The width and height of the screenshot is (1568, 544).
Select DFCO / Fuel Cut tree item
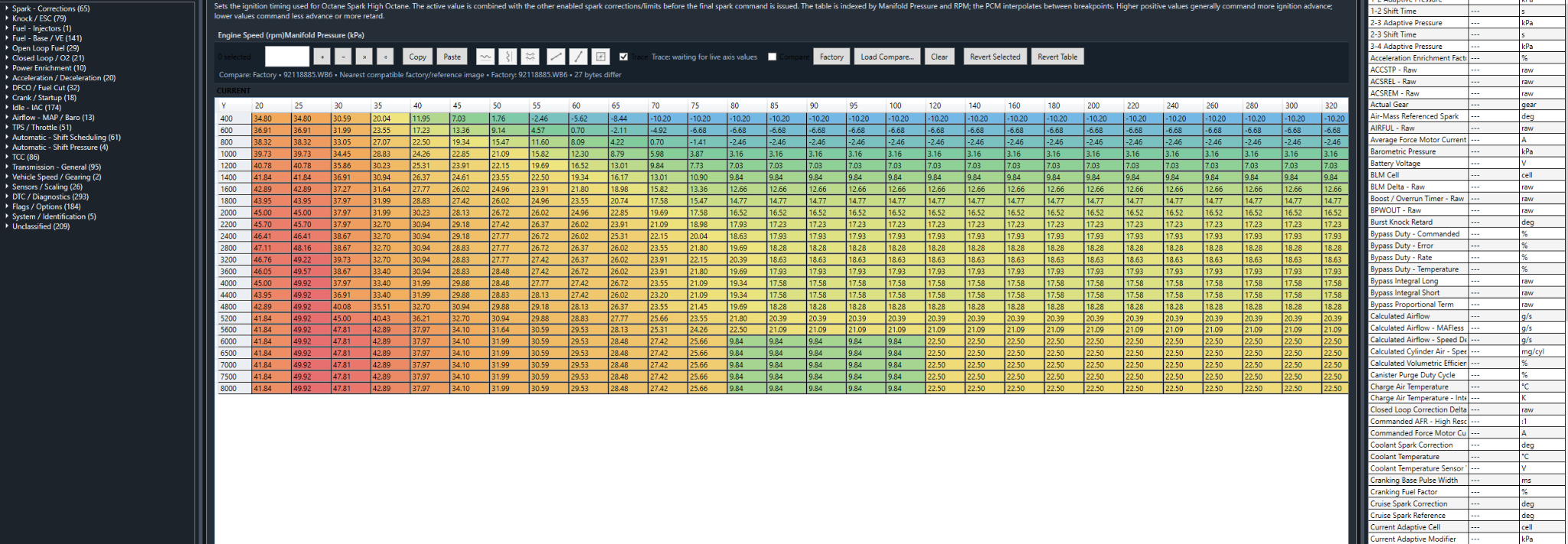[x=46, y=88]
